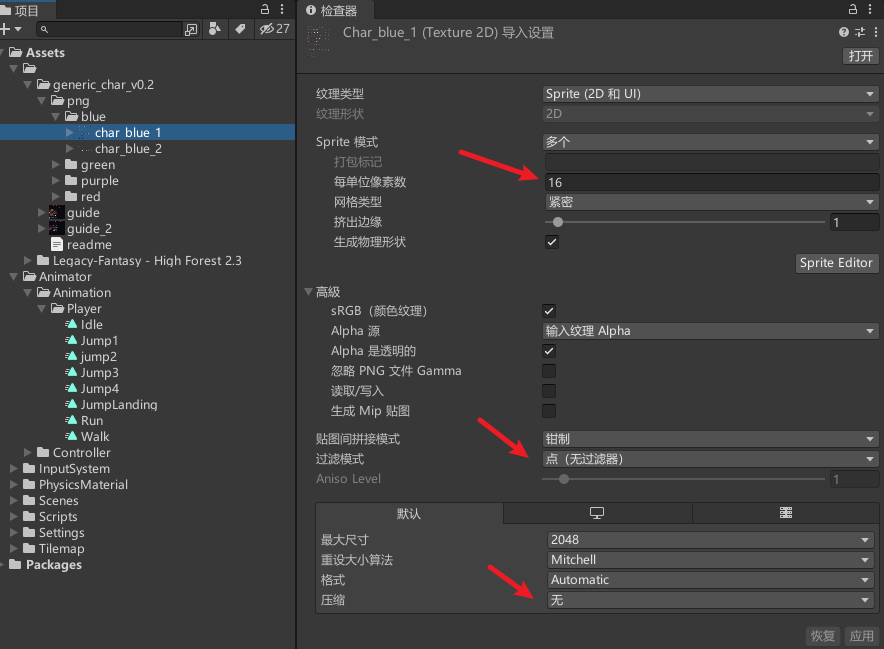Select the 检查器 tab

pyautogui.click(x=334, y=9)
